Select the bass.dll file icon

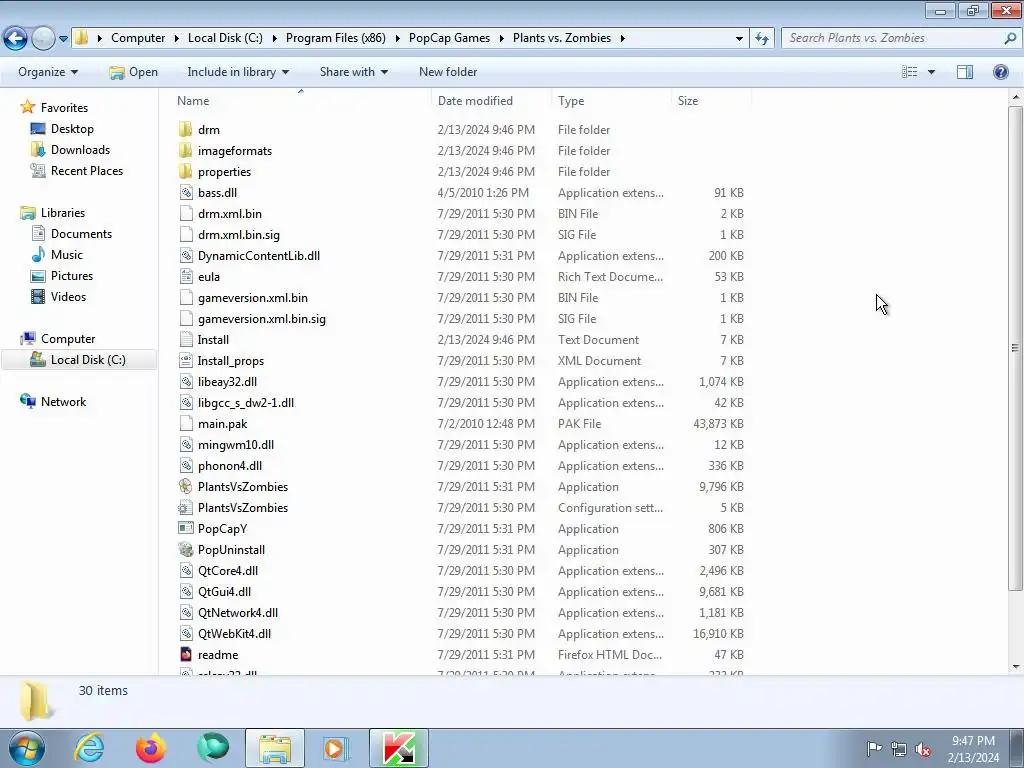(x=186, y=193)
